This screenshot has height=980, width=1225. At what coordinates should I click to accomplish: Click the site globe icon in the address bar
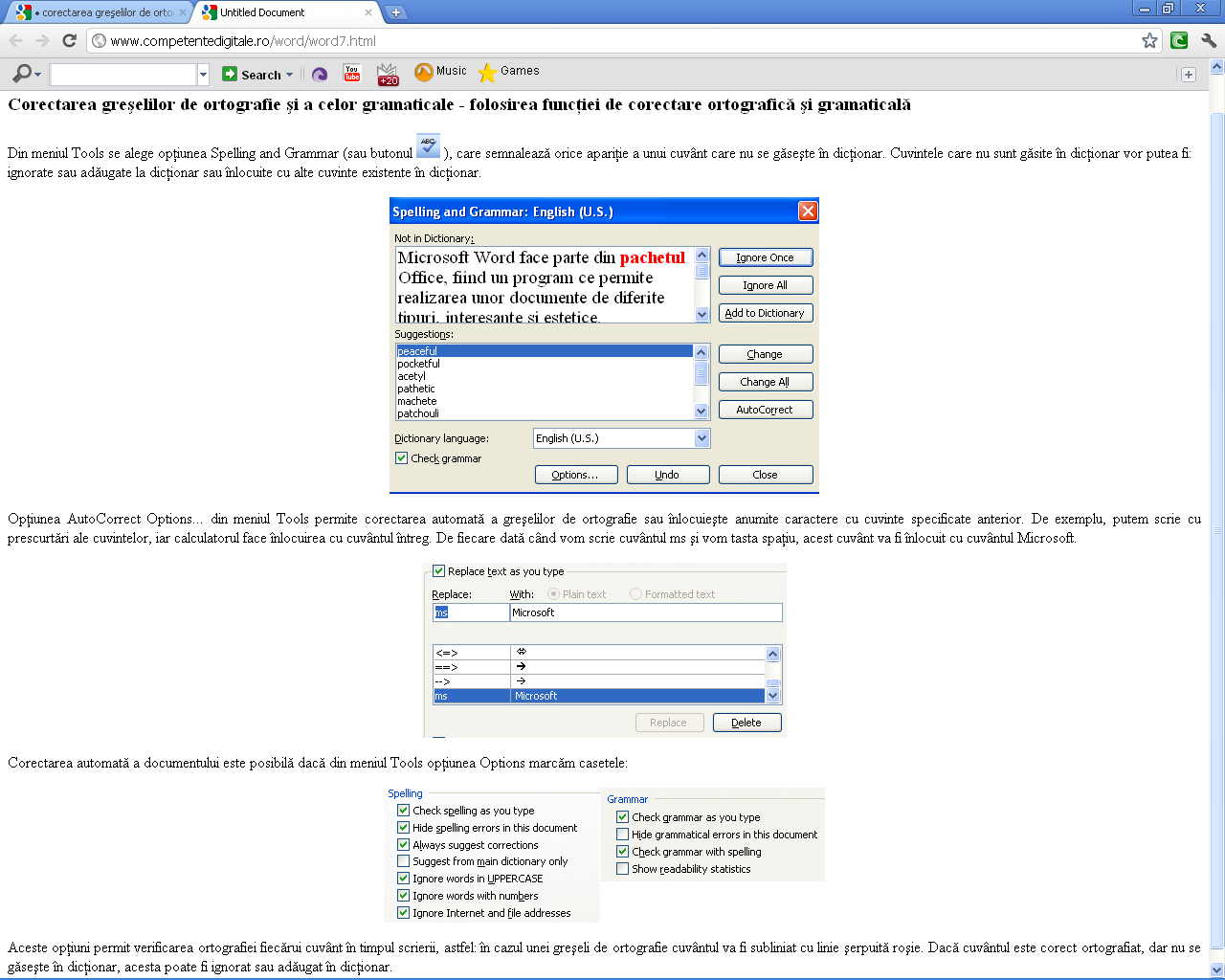pyautogui.click(x=99, y=40)
